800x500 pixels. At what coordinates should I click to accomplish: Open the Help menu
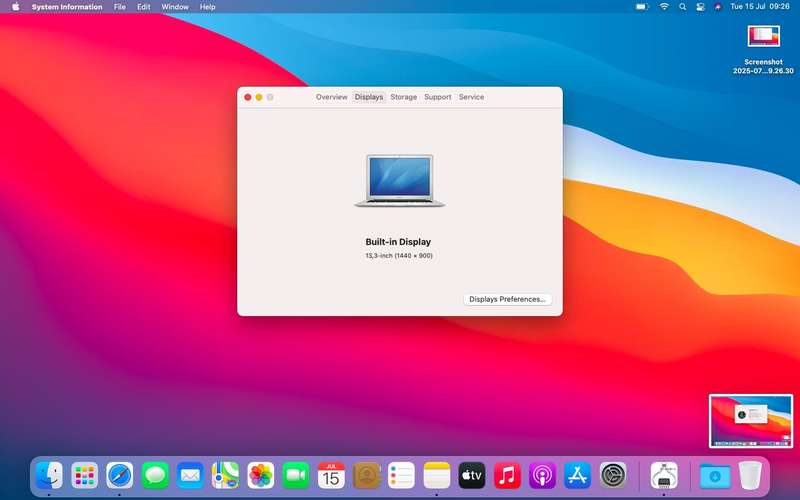(208, 7)
